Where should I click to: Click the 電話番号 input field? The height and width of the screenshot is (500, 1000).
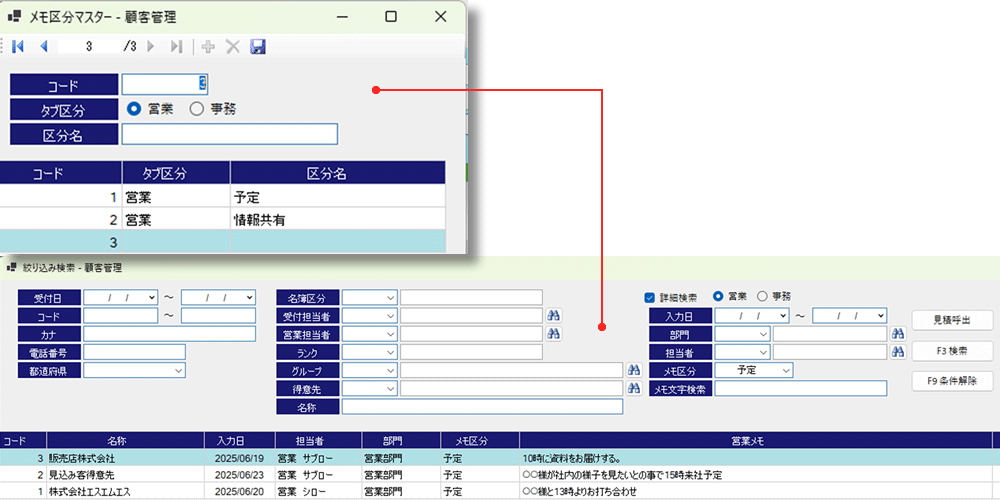point(134,352)
